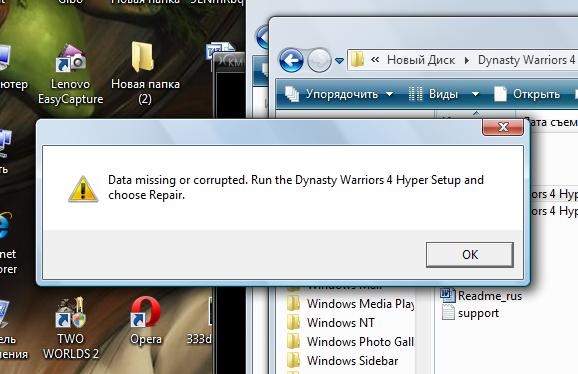
Task: Select Dynasty Warriors 4 breadcrumb in address bar
Action: 526,60
